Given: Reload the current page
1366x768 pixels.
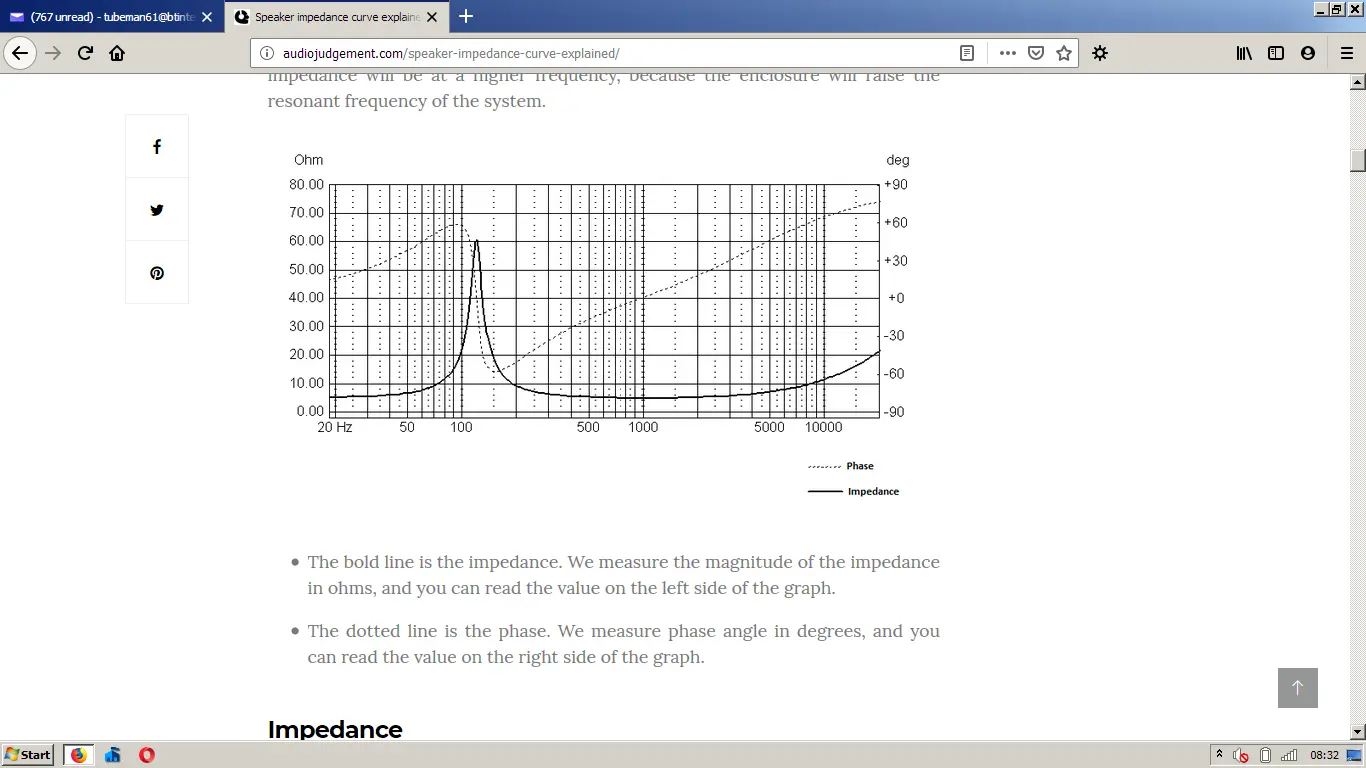Looking at the screenshot, I should point(85,53).
